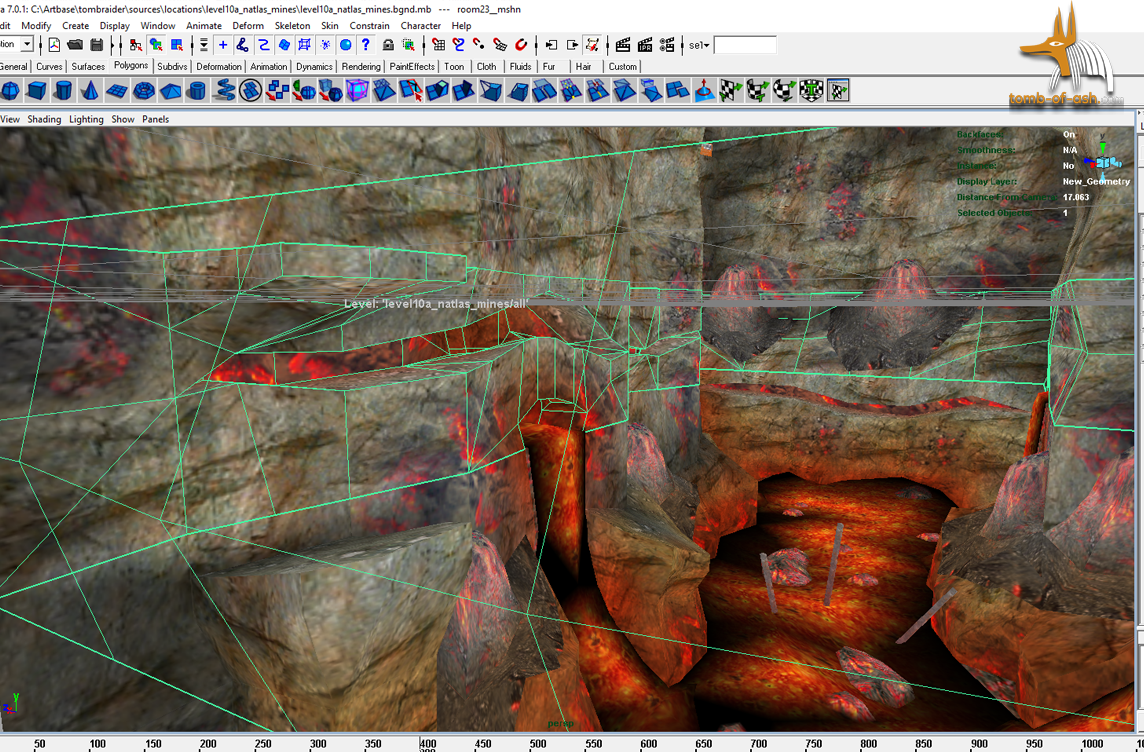The width and height of the screenshot is (1144, 752).
Task: Create a polygon cube from the shelf
Action: [x=36, y=90]
